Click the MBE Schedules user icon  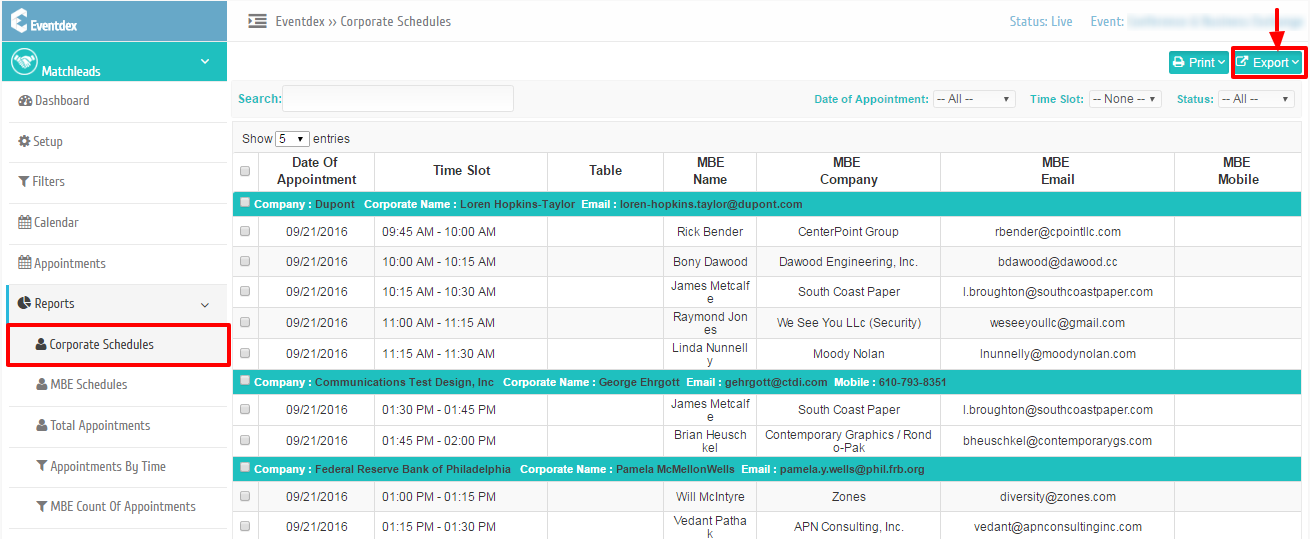42,385
